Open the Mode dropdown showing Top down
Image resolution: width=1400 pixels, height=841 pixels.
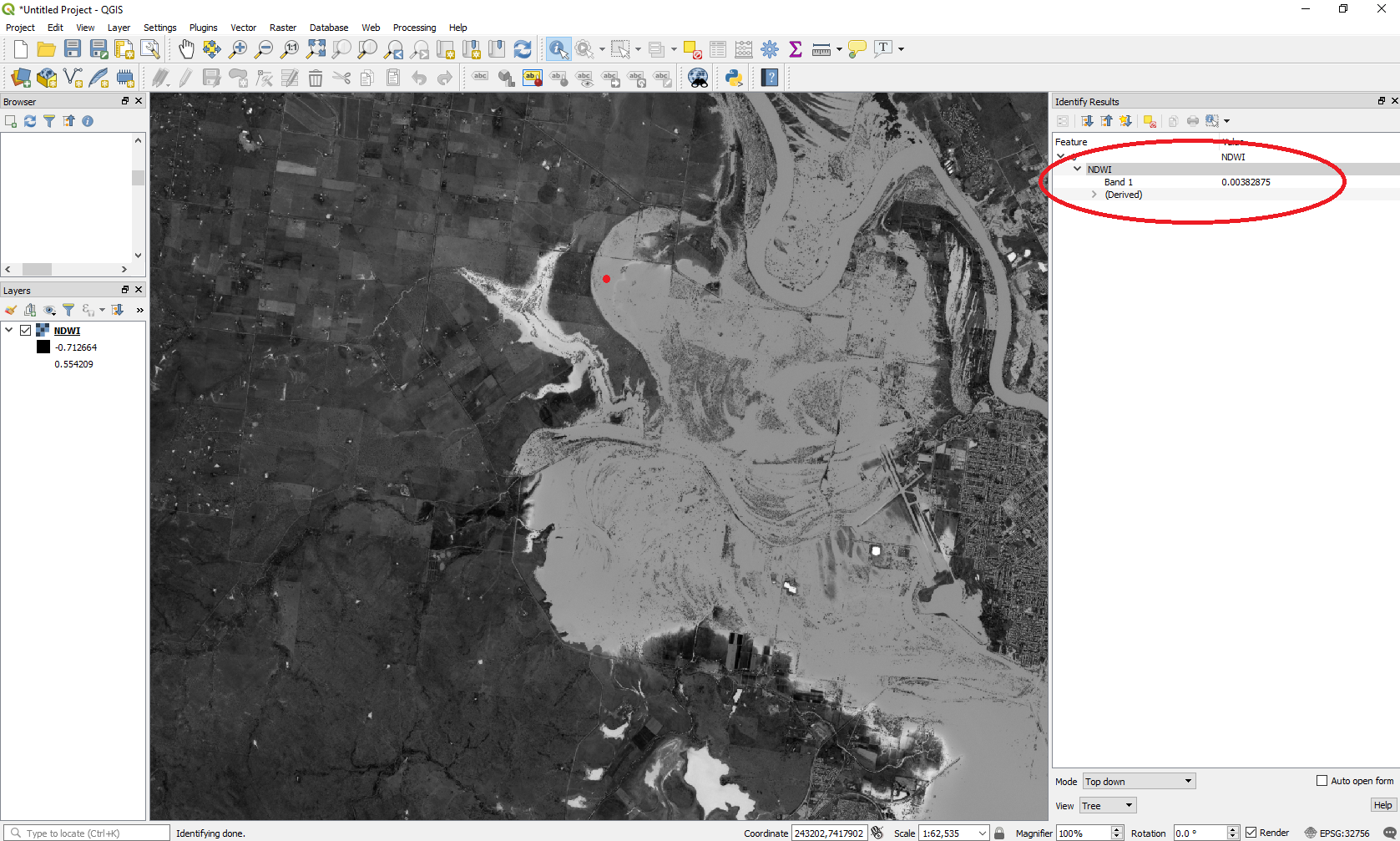point(1139,782)
